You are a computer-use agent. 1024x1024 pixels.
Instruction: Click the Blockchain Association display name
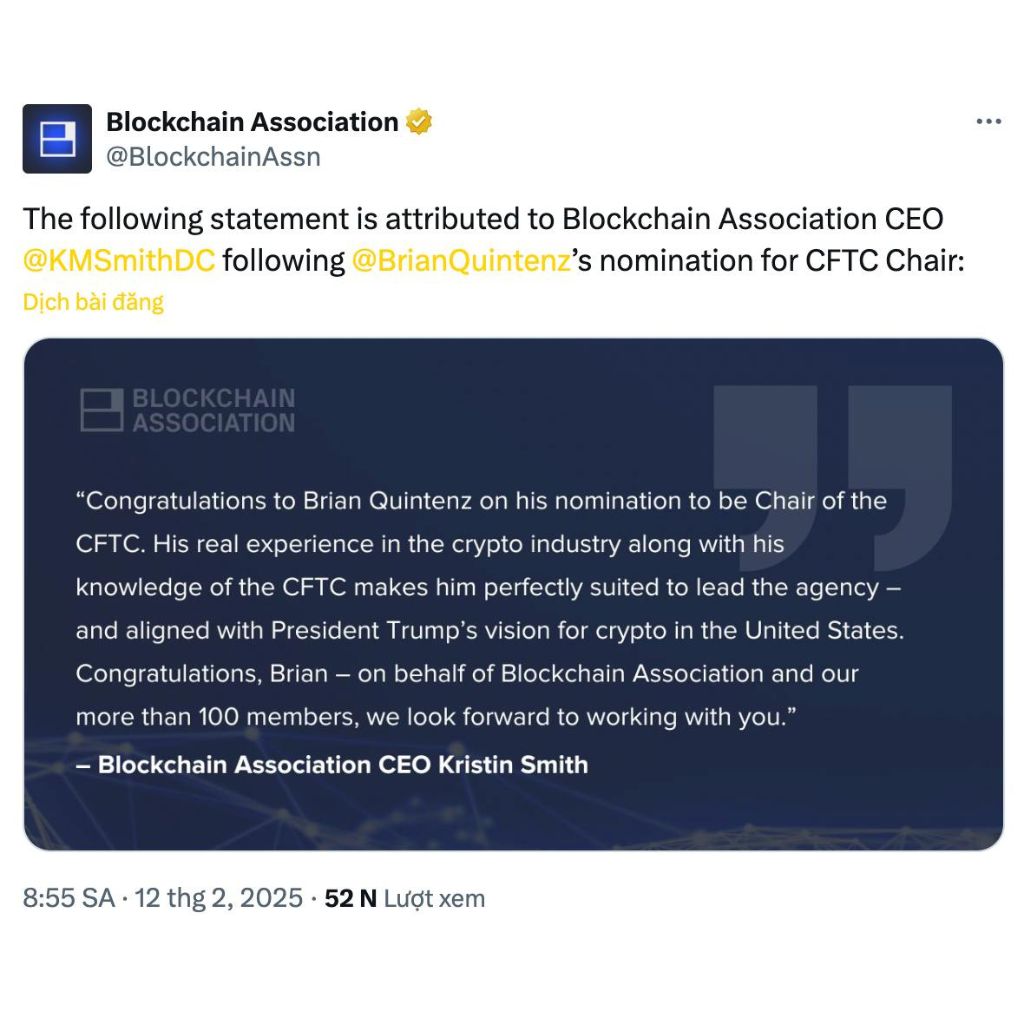click(x=252, y=122)
